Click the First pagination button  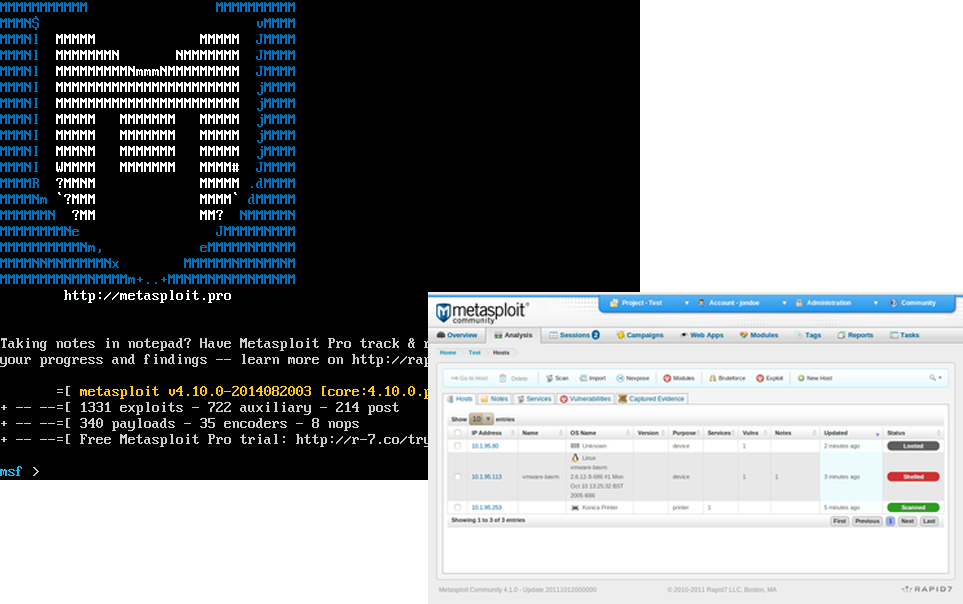pyautogui.click(x=840, y=521)
